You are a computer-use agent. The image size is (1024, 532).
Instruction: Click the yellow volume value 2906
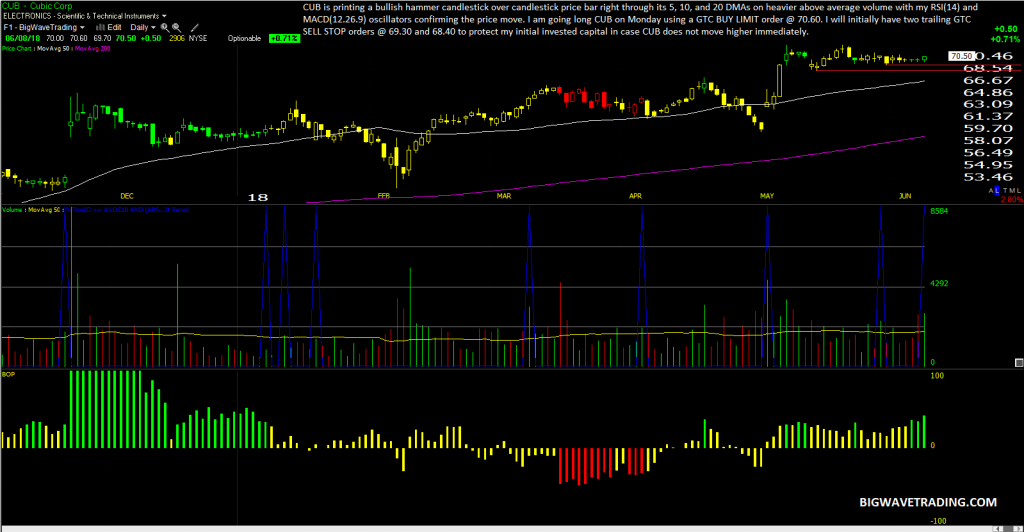tap(176, 39)
